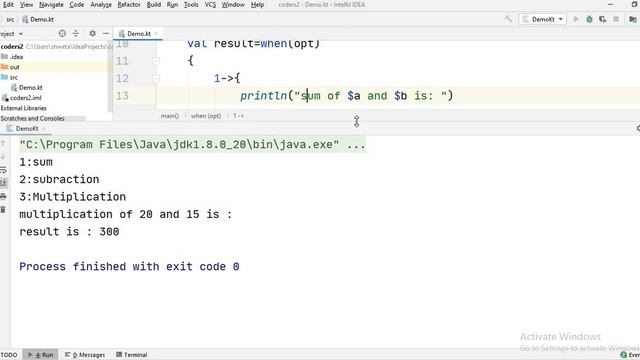Click the 1-> editor breadcrumb segment
640x360 pixels.
click(x=238, y=116)
